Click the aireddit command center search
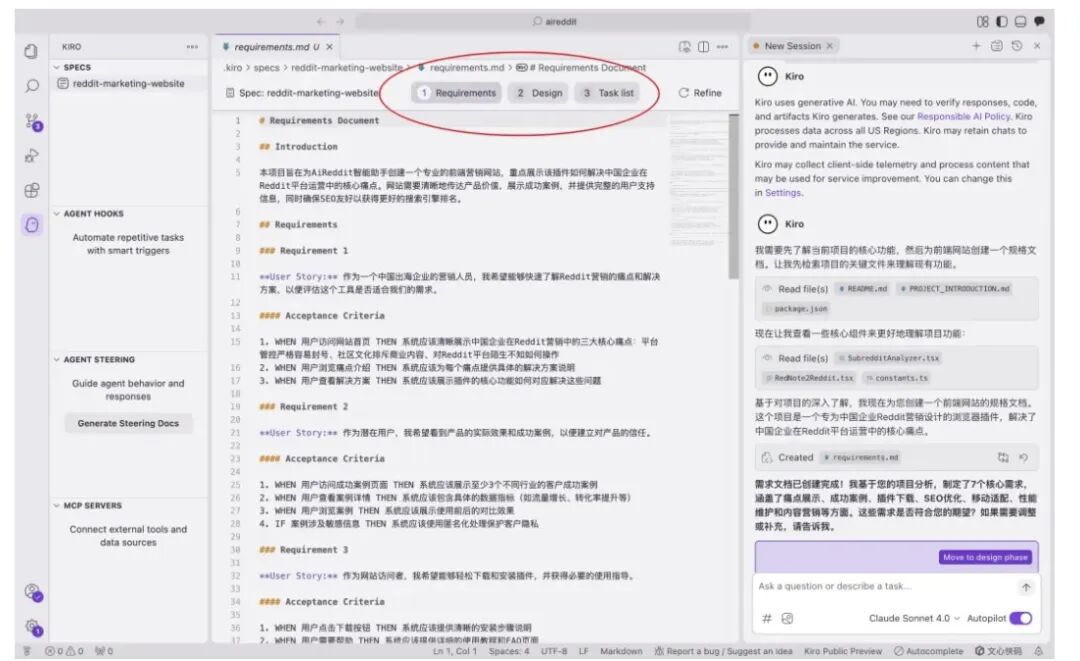The height and width of the screenshot is (661, 1080). 553,22
